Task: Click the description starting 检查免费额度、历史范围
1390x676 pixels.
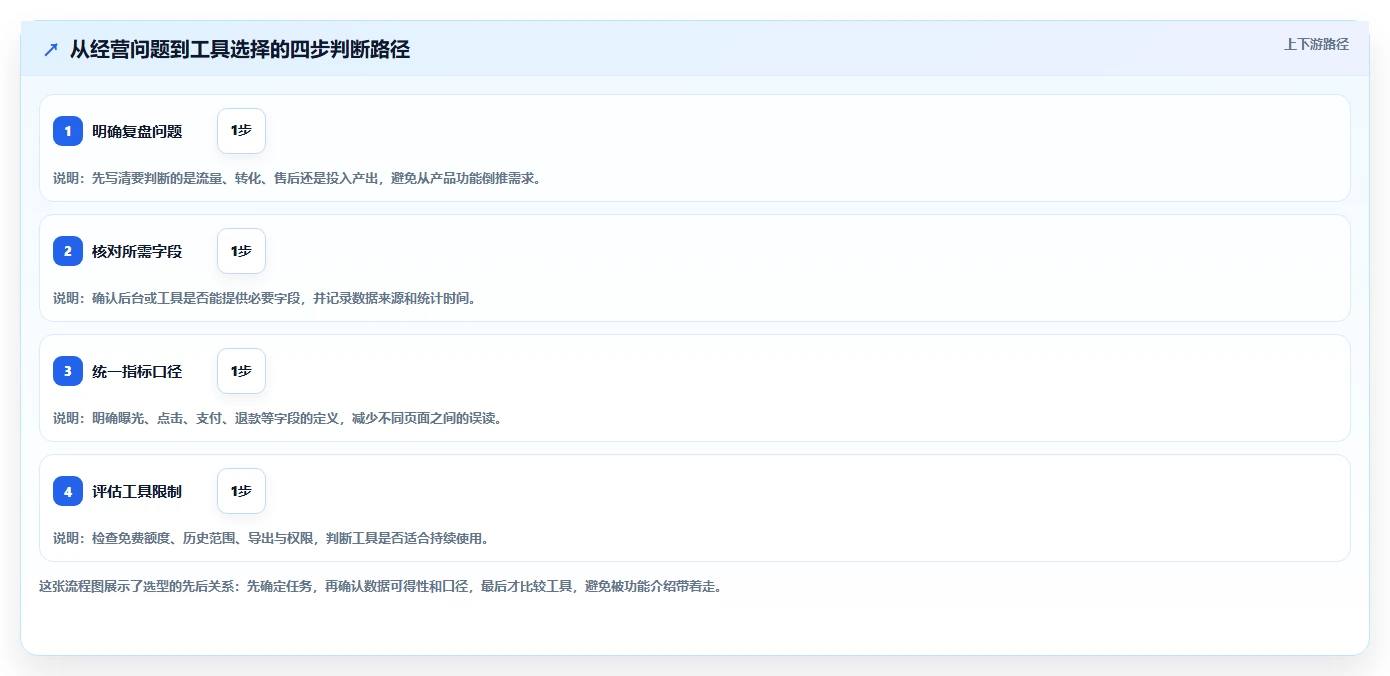Action: pyautogui.click(x=271, y=538)
